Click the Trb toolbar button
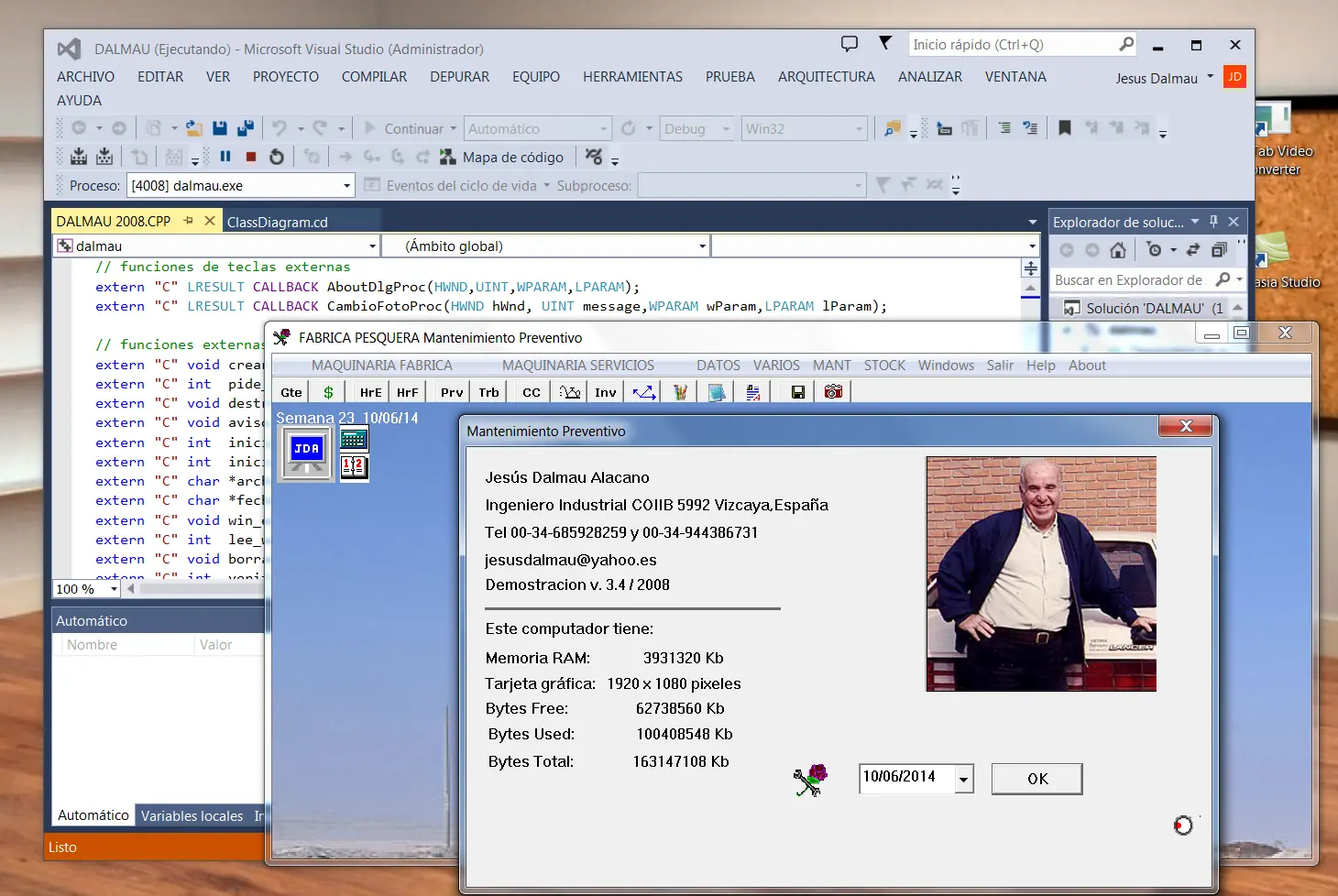 click(488, 392)
